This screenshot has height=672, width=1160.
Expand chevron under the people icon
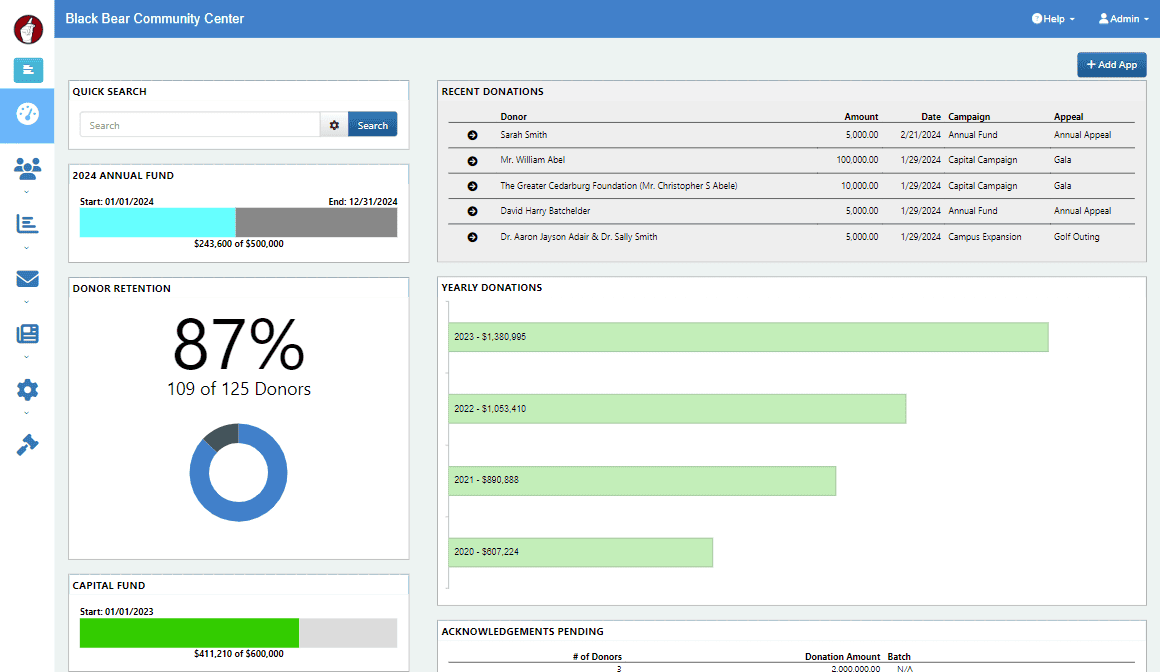[x=27, y=192]
